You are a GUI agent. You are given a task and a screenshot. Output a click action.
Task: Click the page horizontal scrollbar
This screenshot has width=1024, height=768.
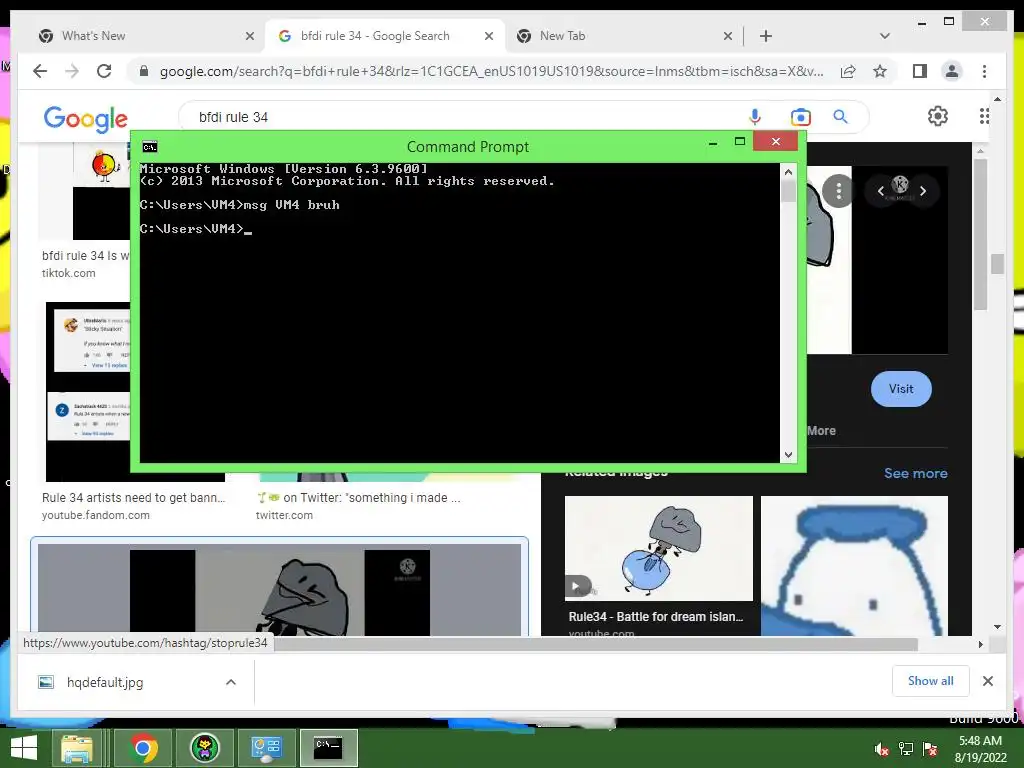pyautogui.click(x=595, y=644)
